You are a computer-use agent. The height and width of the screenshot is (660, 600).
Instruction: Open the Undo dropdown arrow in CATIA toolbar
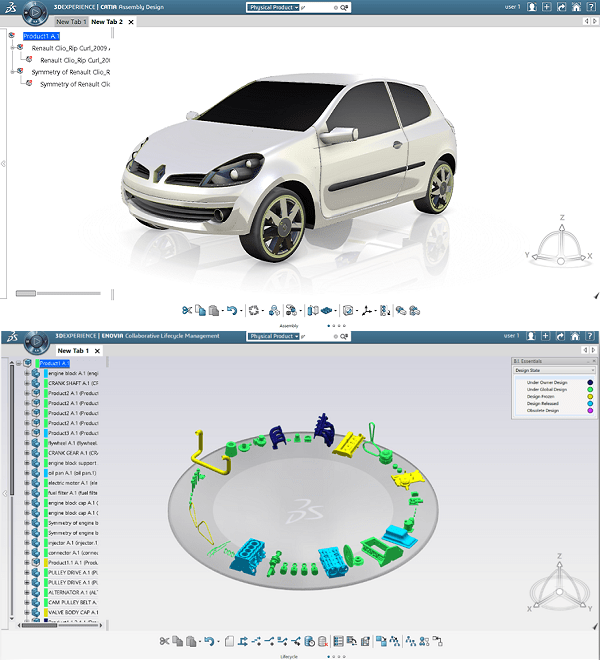[x=241, y=311]
